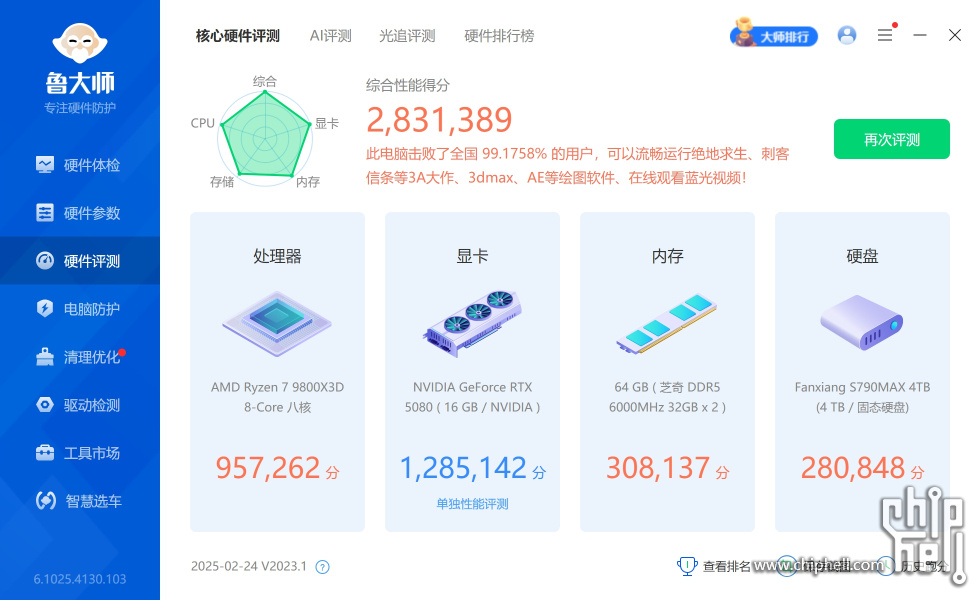Image resolution: width=980 pixels, height=600 pixels.
Task: Click the NVIDIA GeForce RTX 5080 text
Action: pos(472,397)
